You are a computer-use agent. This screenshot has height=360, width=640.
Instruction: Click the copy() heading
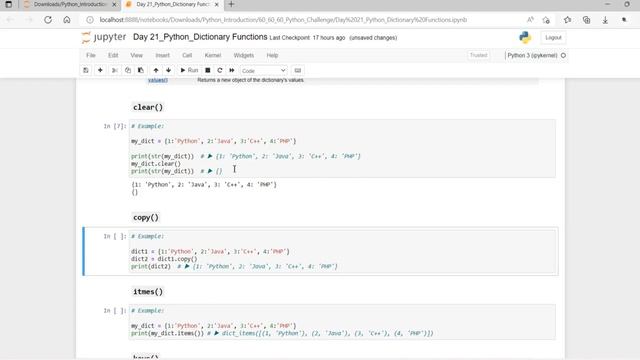146,218
